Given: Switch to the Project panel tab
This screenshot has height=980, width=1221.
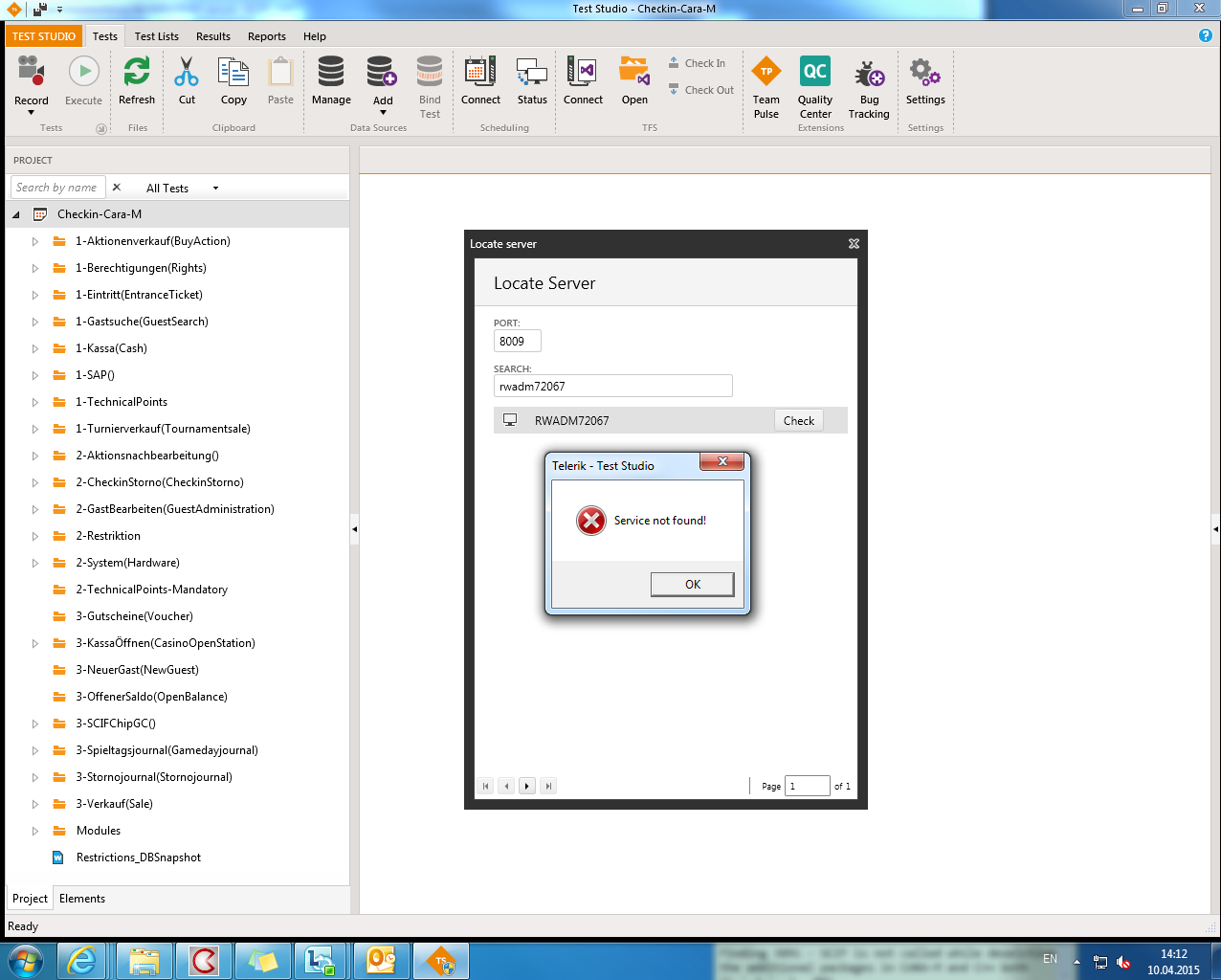Looking at the screenshot, I should (30, 899).
